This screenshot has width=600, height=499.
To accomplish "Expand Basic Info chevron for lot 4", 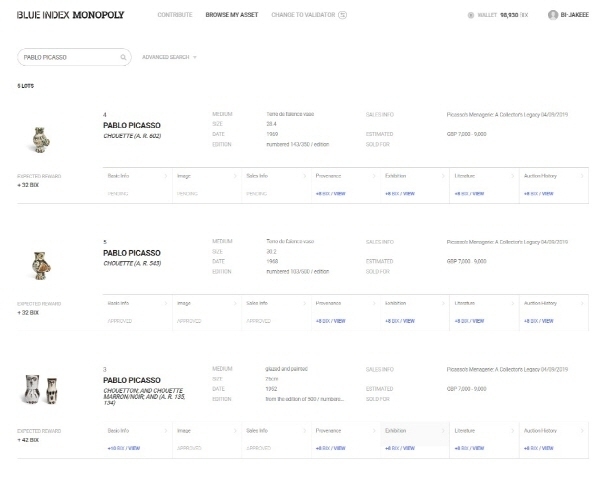I will [x=166, y=176].
